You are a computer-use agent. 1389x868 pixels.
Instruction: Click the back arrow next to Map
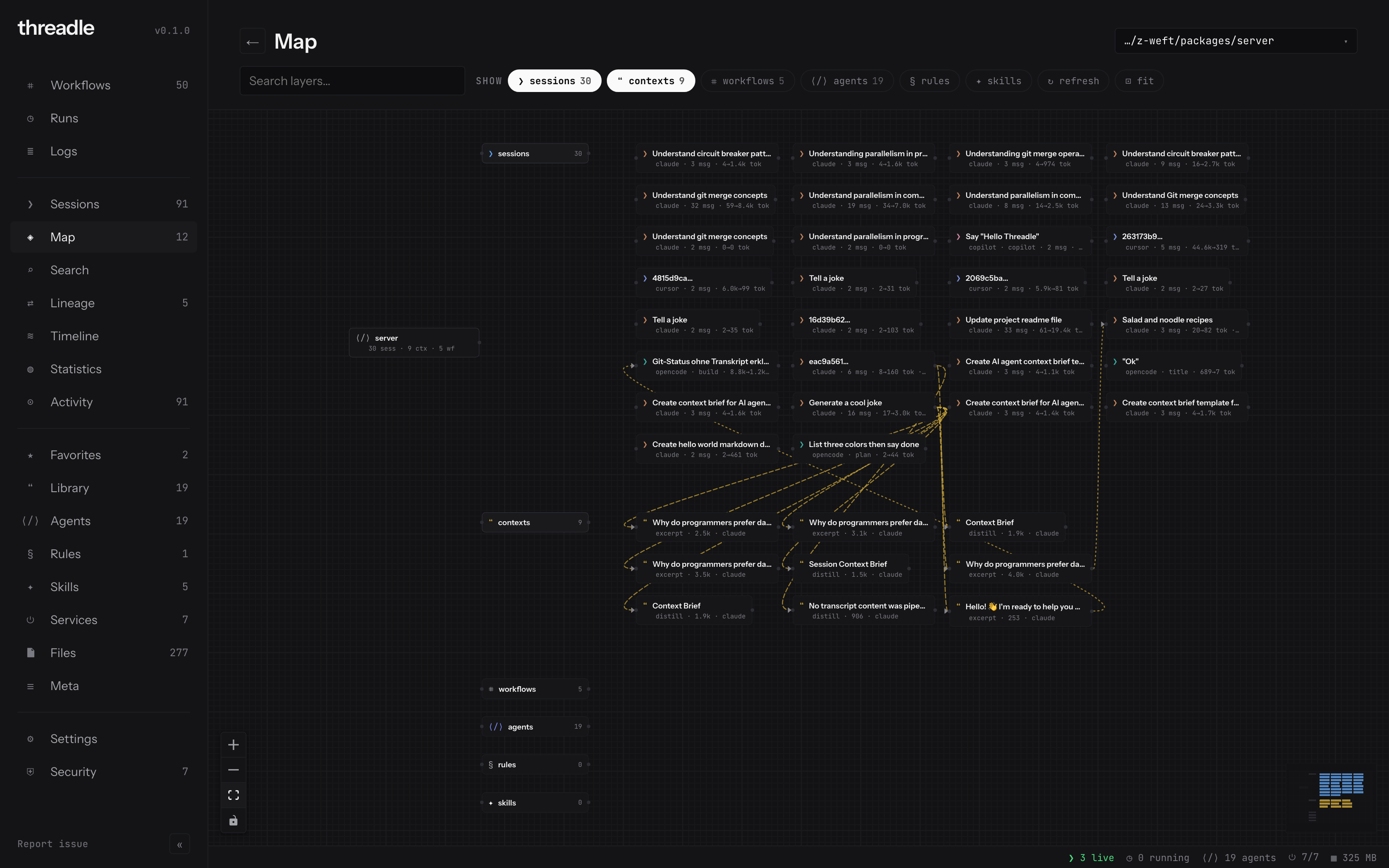click(x=253, y=41)
